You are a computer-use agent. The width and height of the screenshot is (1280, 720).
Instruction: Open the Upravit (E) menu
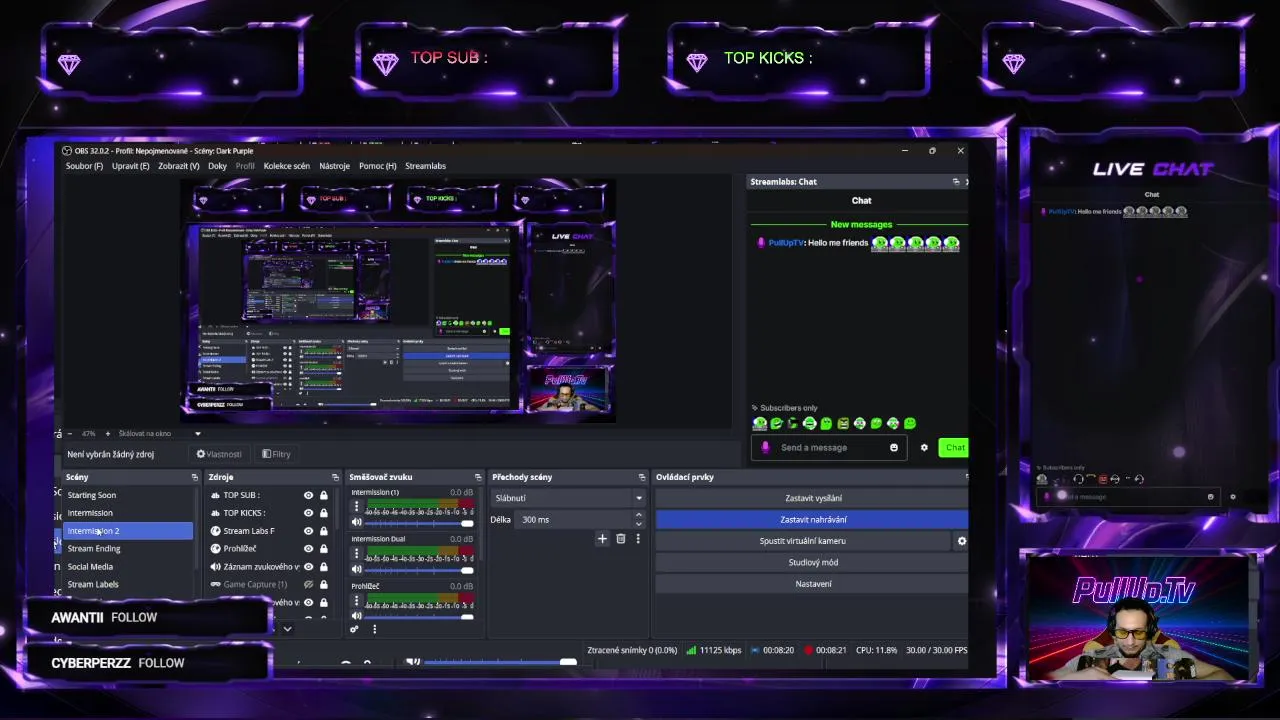point(130,166)
